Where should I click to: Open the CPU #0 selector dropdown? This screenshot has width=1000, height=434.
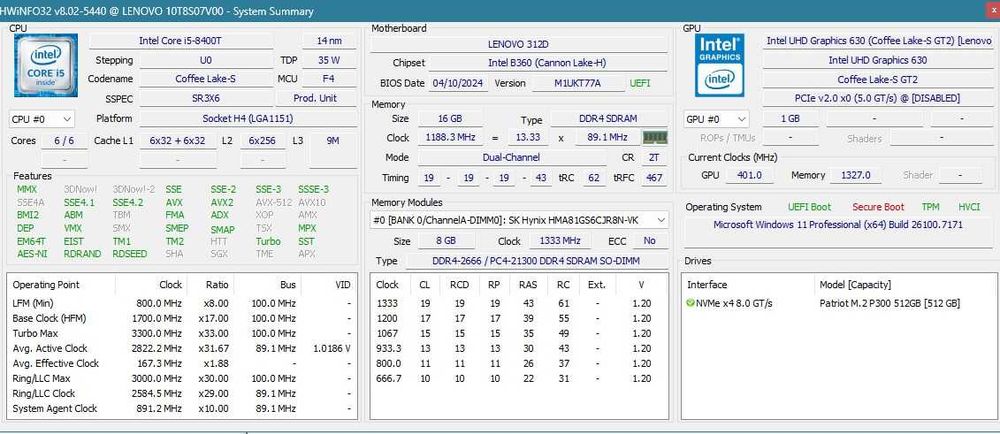pyautogui.click(x=42, y=119)
